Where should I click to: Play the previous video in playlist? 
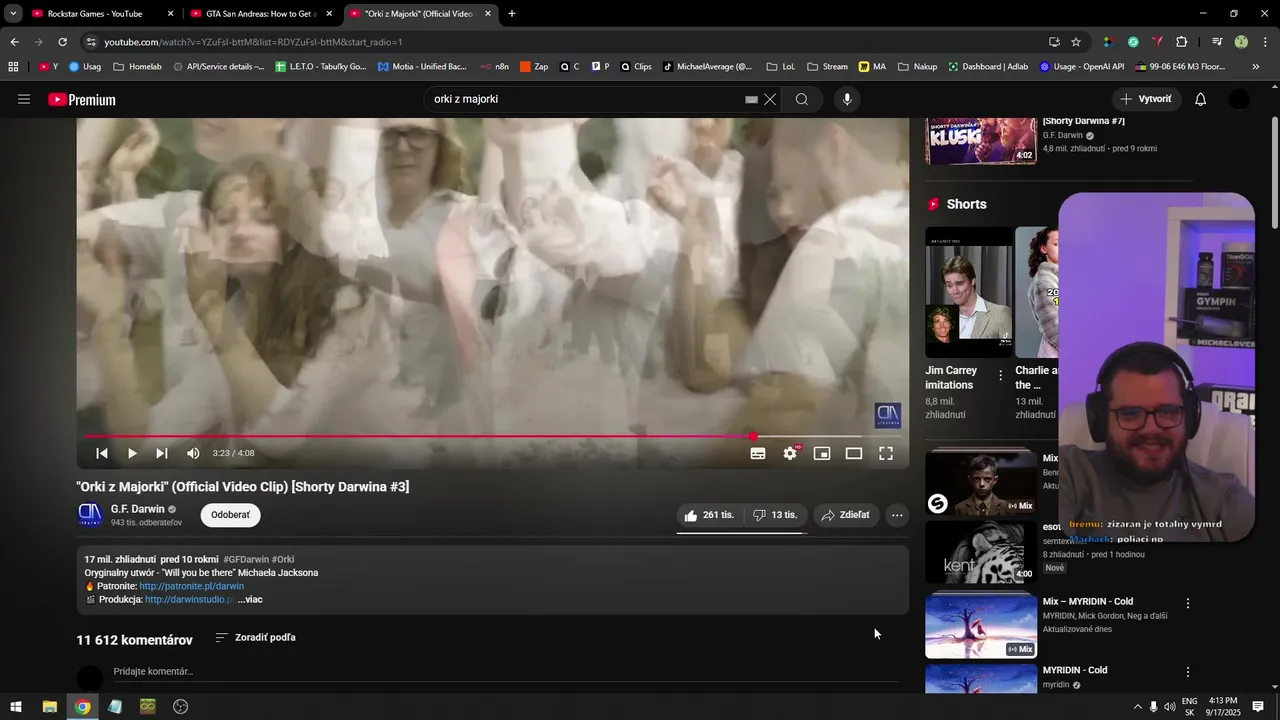coord(102,453)
